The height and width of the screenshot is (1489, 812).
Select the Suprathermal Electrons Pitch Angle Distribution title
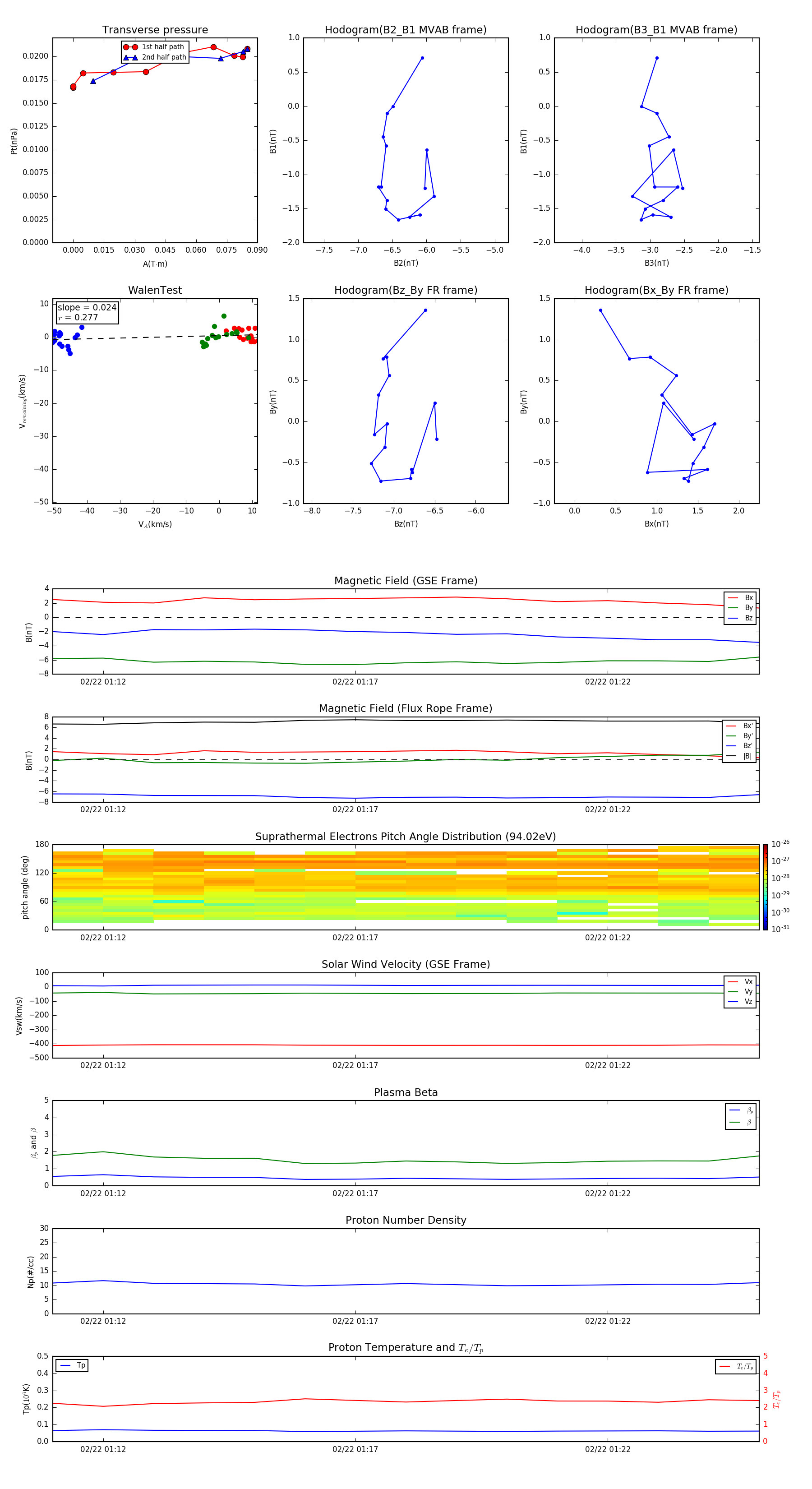406,837
